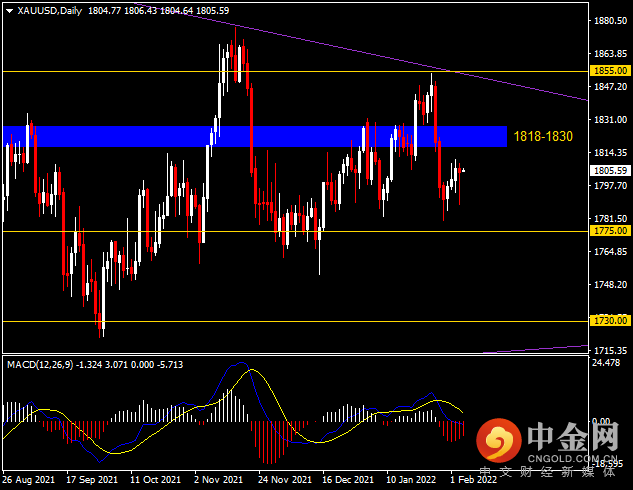Click the 24.478 MACD scale value
633x490 pixels.
(x=606, y=362)
